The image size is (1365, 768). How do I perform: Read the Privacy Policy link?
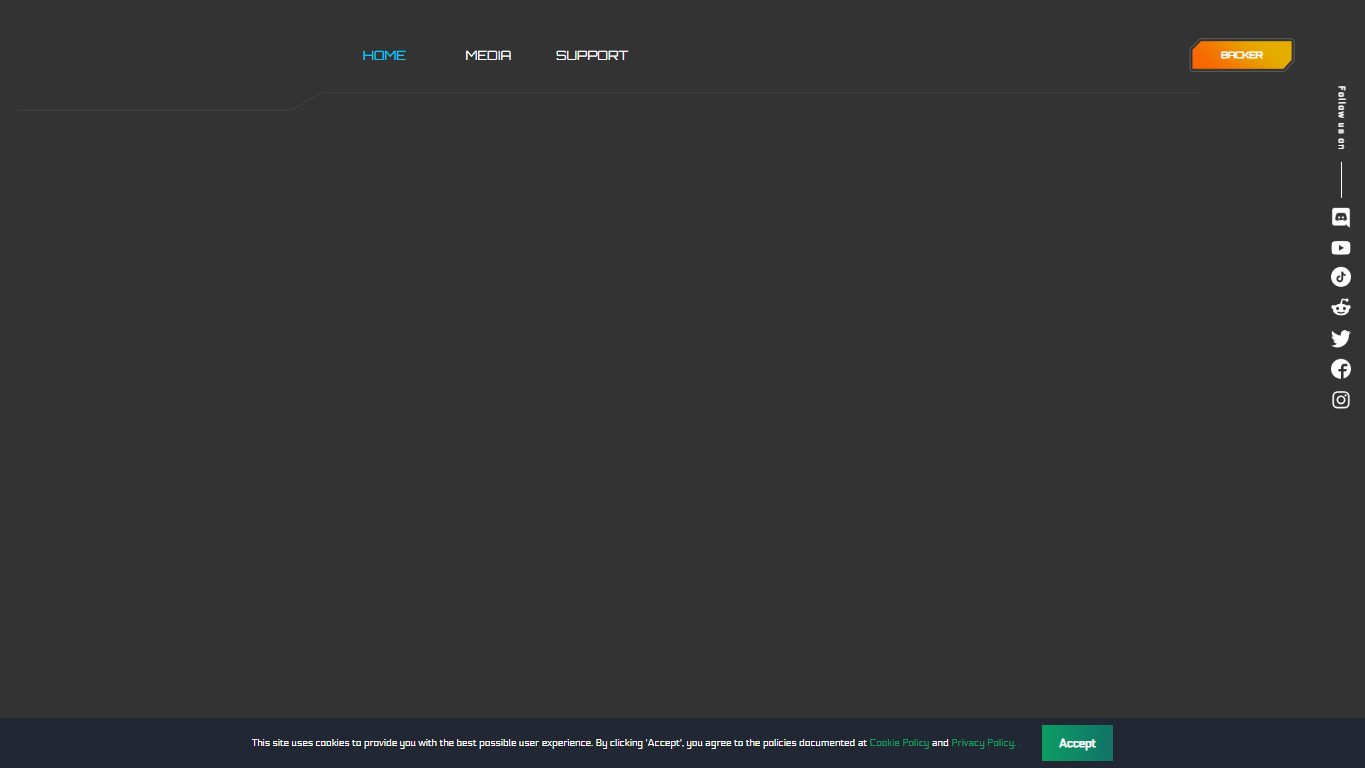[983, 743]
